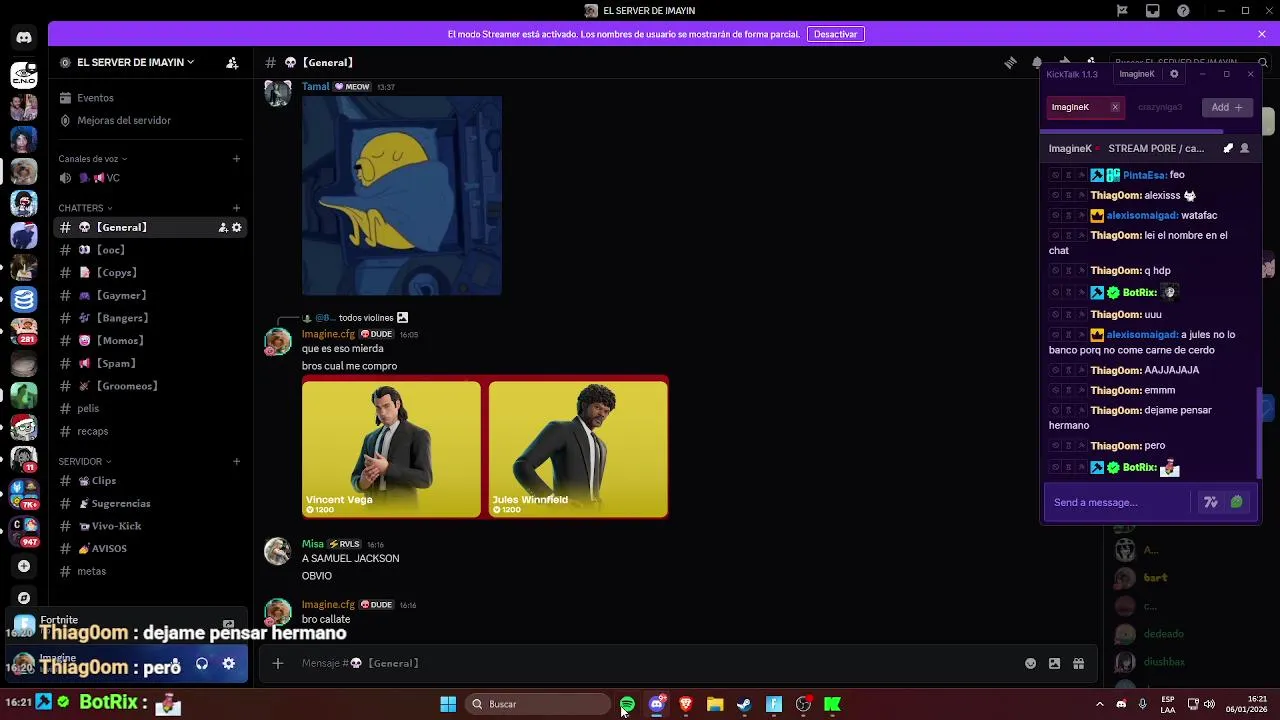
Task: Toggle microphone mute in user panel
Action: click(x=176, y=663)
